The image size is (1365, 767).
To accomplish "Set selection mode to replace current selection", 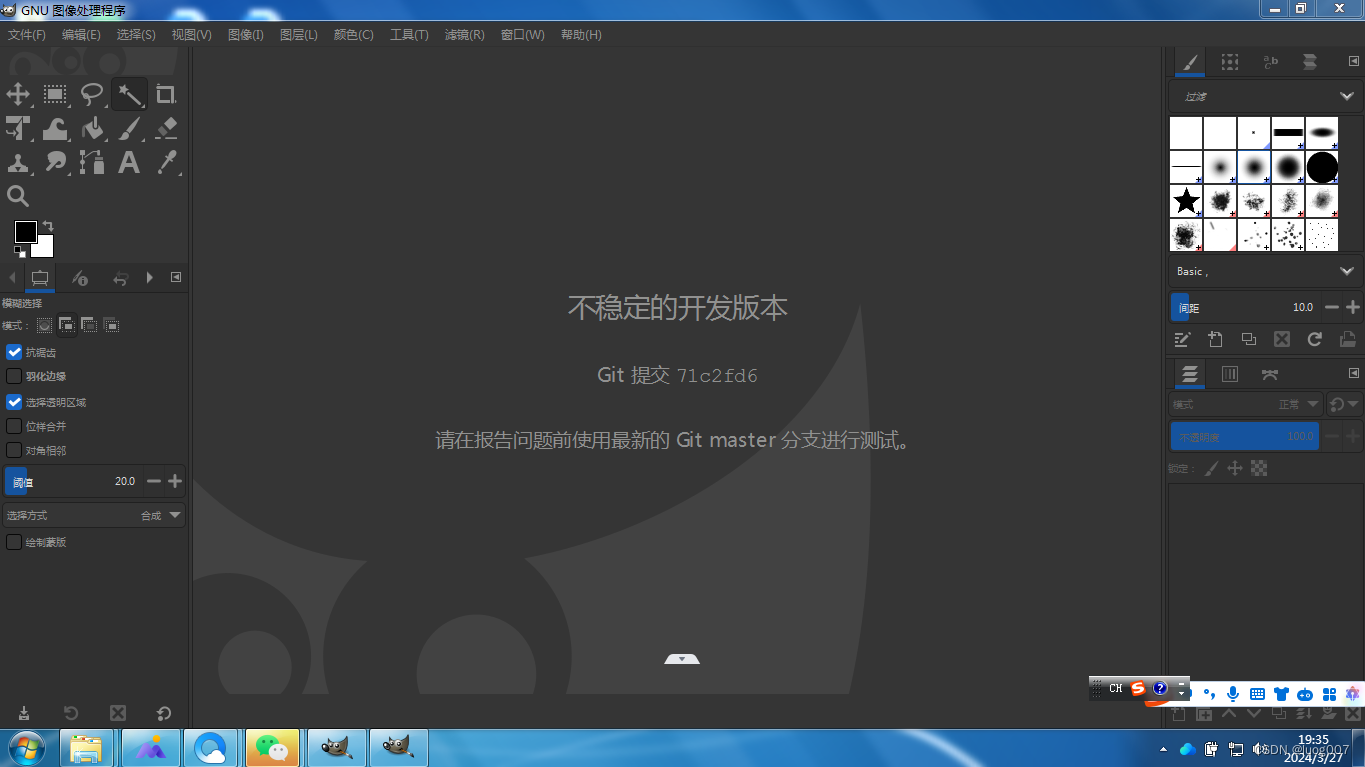I will [44, 325].
